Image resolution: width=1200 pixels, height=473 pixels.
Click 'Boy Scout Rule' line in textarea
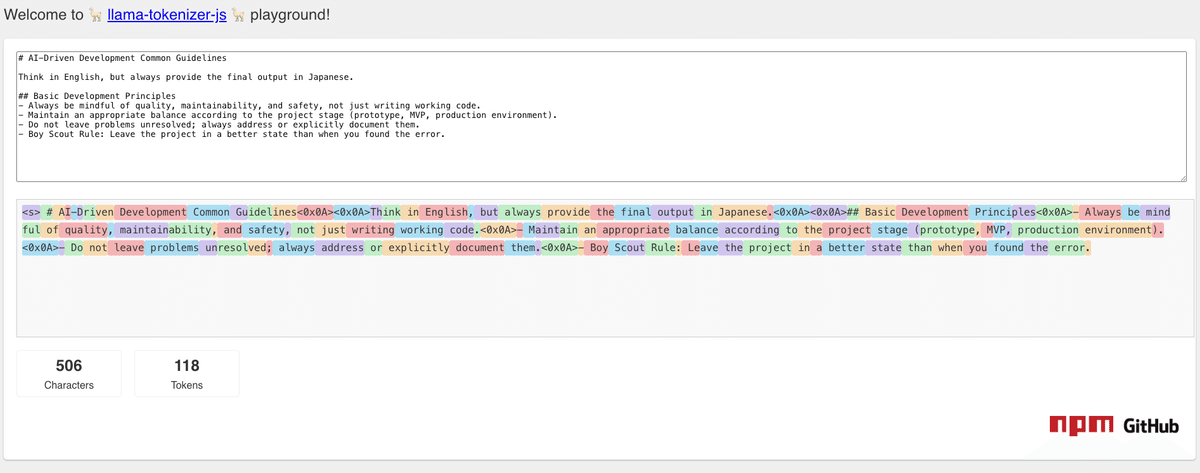(231, 134)
